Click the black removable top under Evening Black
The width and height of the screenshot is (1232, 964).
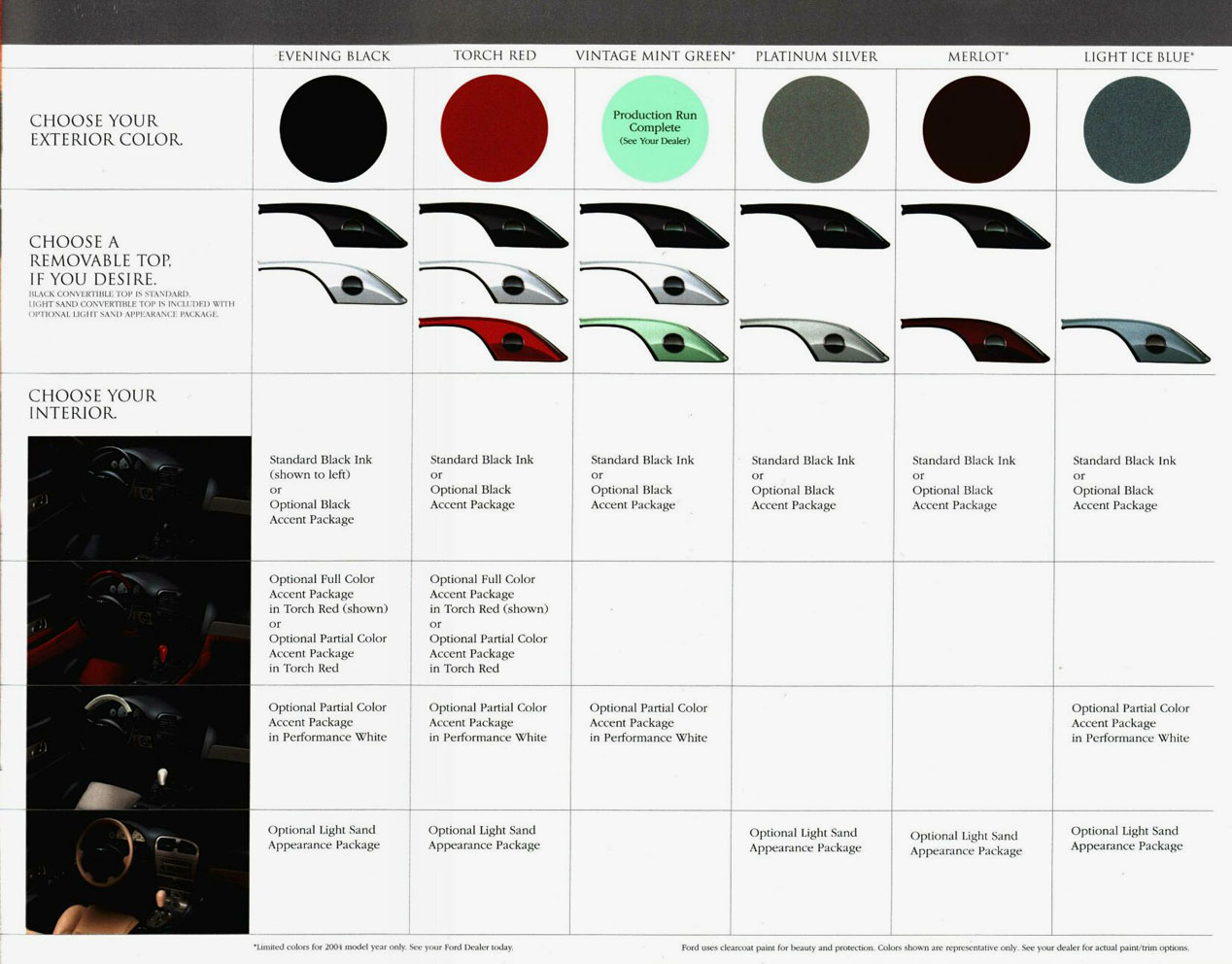(x=333, y=224)
